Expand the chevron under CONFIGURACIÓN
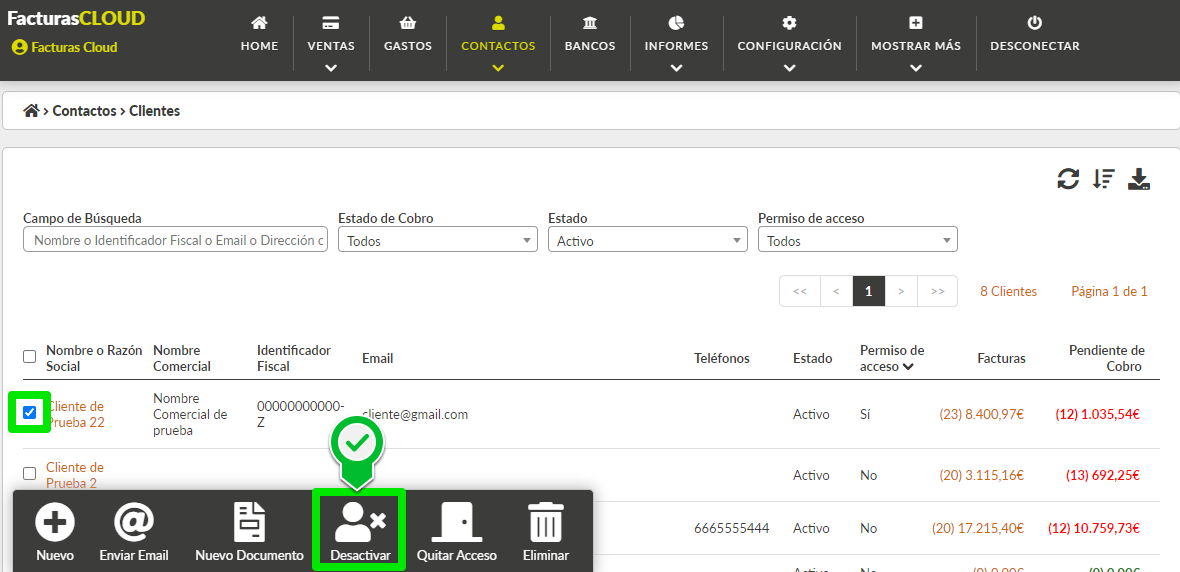Viewport: 1180px width, 572px height. (789, 68)
